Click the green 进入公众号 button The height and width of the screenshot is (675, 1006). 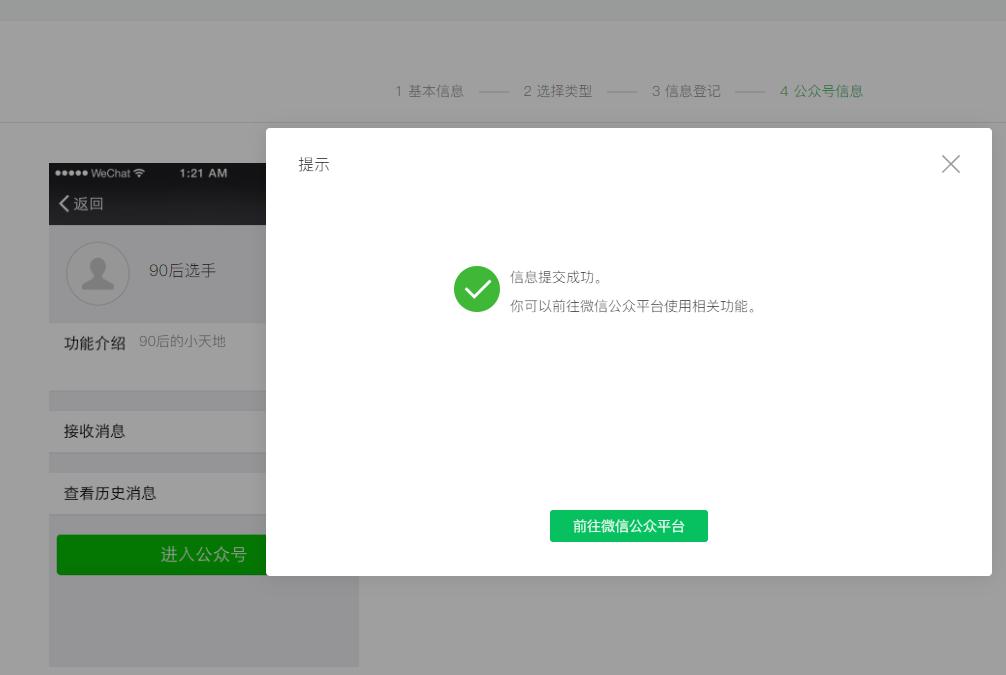[x=204, y=554]
